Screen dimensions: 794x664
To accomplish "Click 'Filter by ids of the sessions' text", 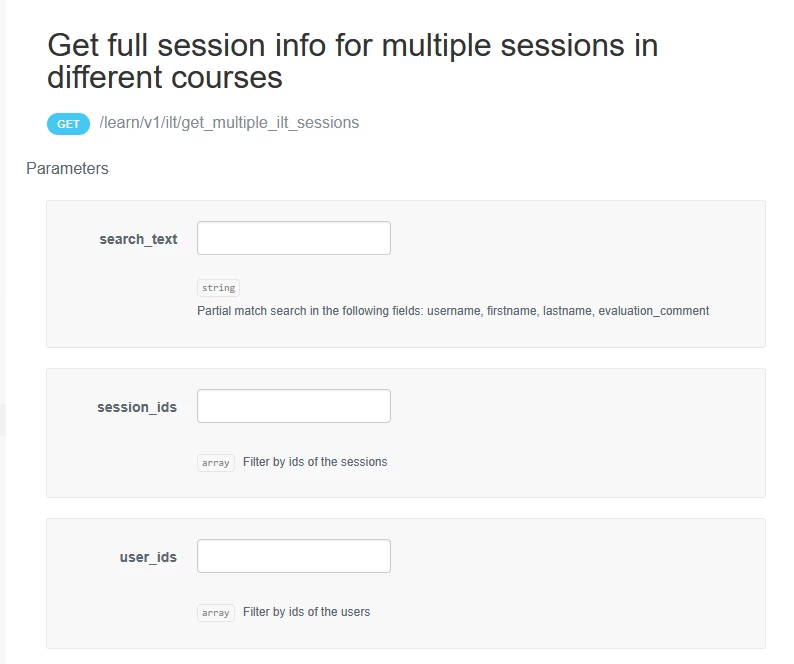I will 315,462.
